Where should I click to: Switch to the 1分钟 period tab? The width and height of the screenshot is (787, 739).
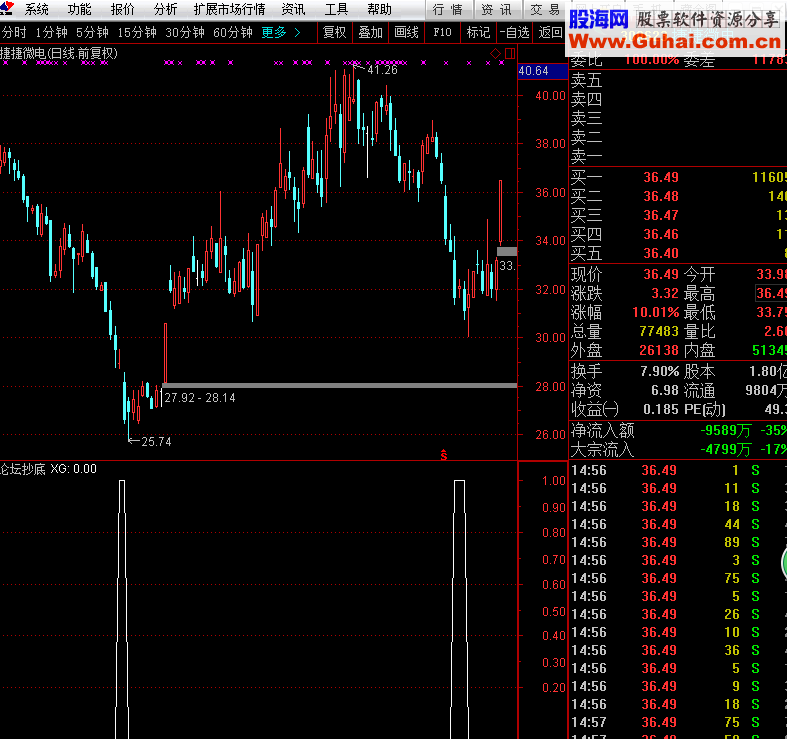click(51, 33)
